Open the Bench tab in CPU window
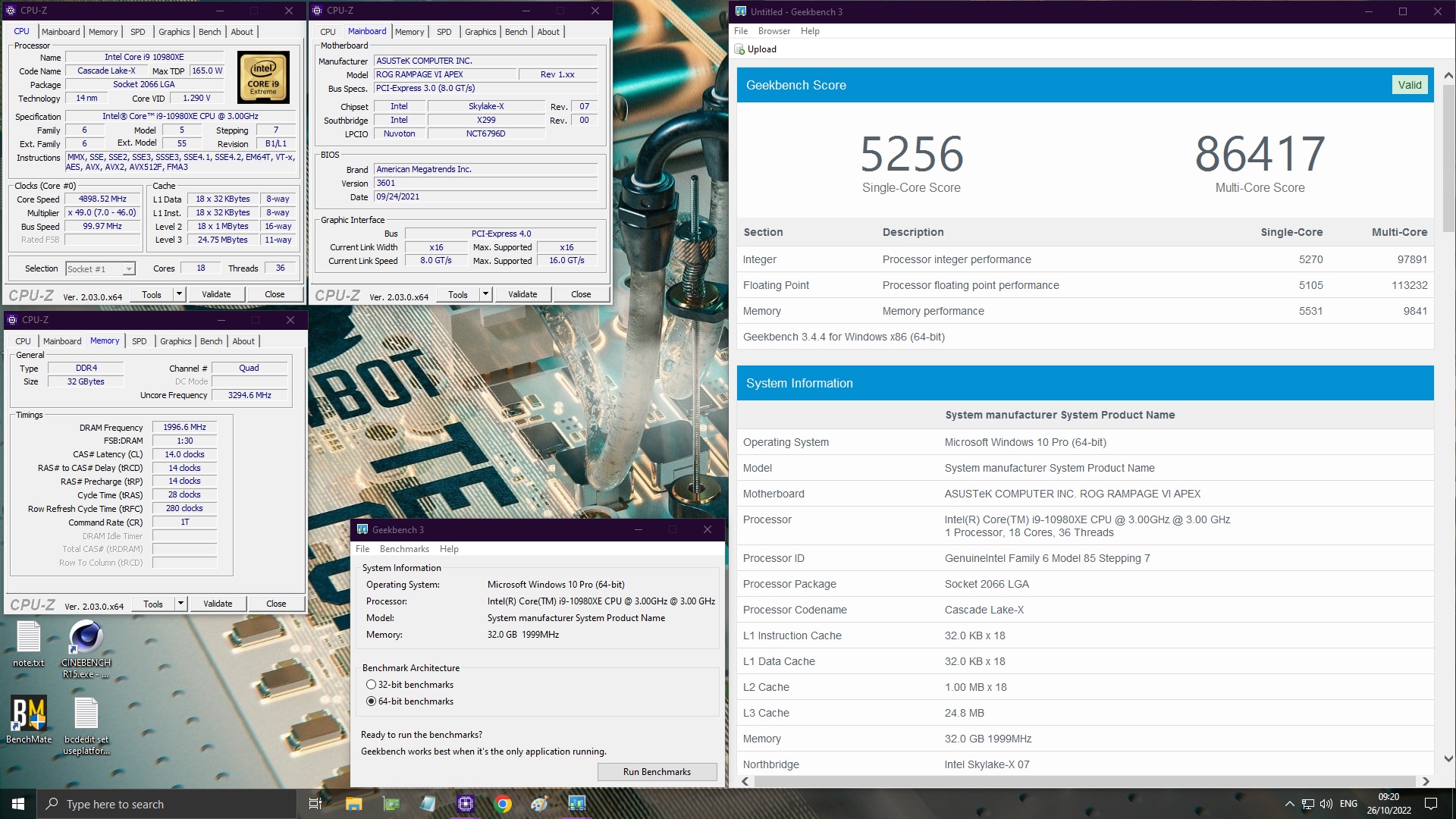 point(210,32)
